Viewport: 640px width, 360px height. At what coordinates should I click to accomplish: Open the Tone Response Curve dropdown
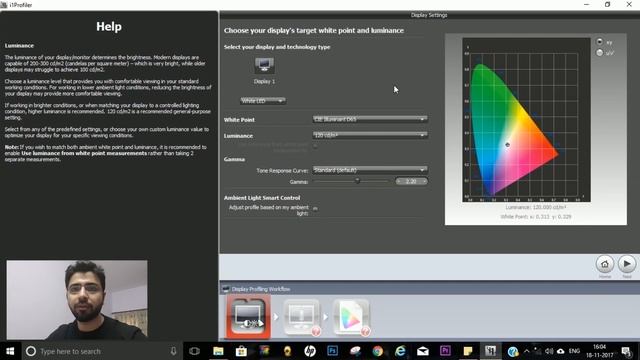(370, 170)
